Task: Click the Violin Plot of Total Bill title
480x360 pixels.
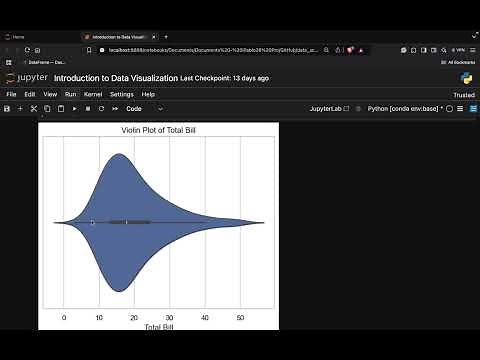Action: click(x=158, y=130)
